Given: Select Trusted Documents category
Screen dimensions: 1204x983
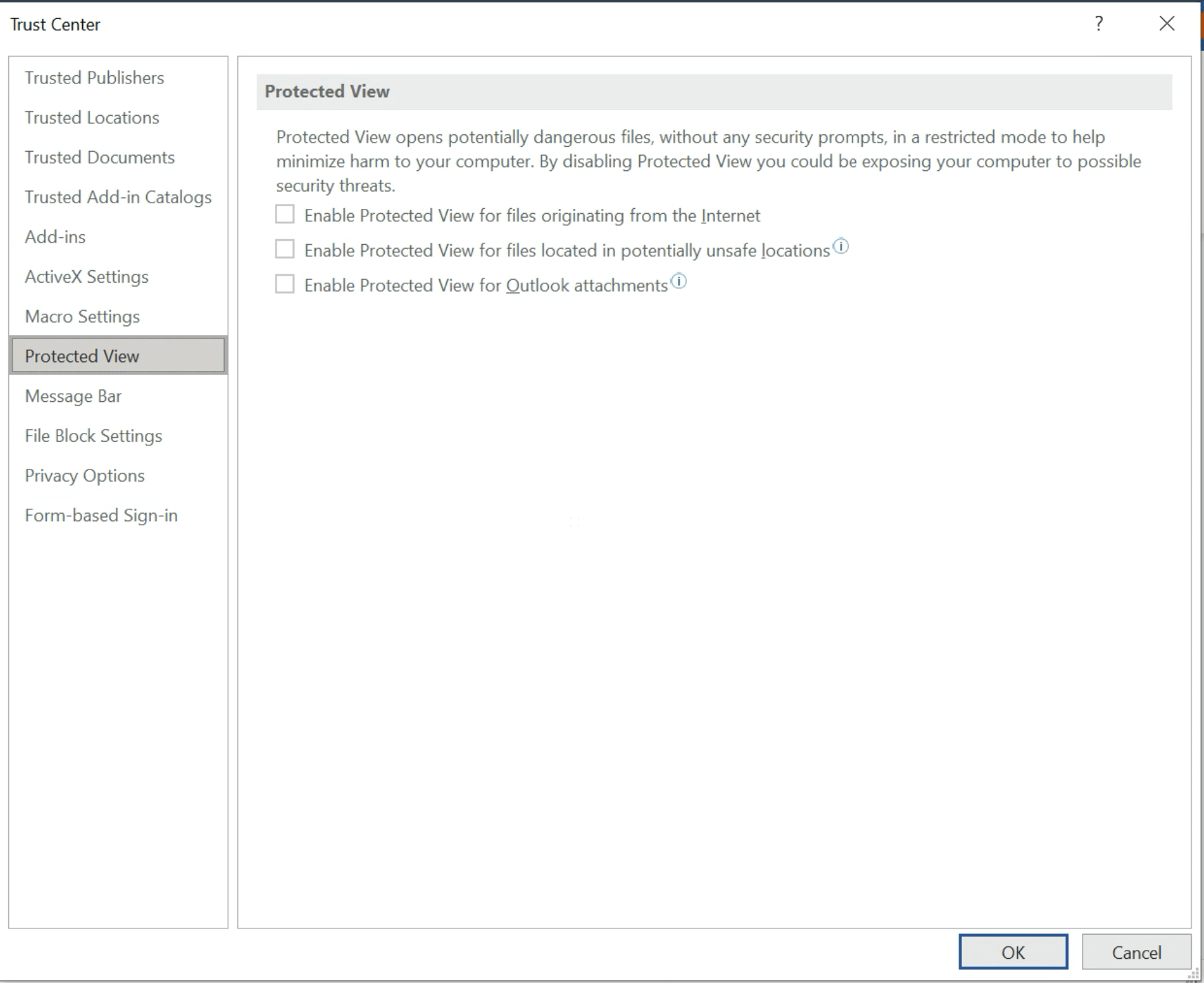Looking at the screenshot, I should pos(118,157).
